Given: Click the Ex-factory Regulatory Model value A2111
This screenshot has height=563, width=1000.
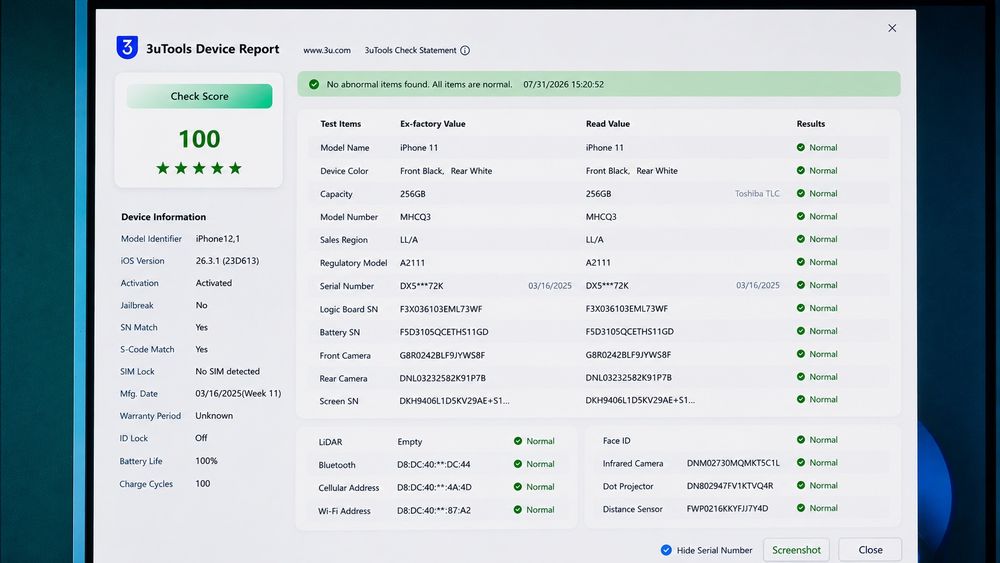Looking at the screenshot, I should point(412,263).
